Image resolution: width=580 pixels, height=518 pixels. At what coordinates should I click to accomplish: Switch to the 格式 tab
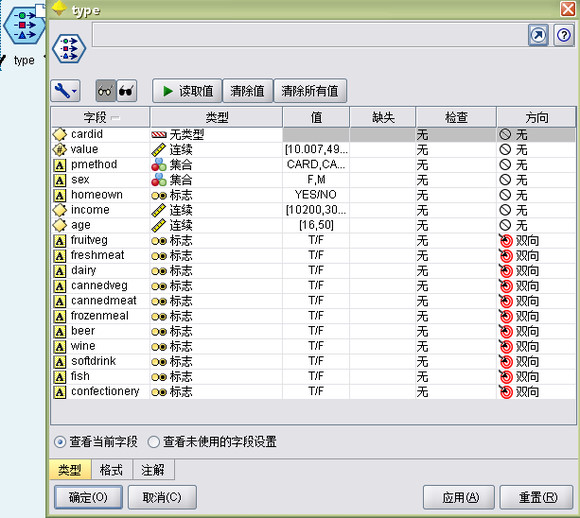coord(111,470)
